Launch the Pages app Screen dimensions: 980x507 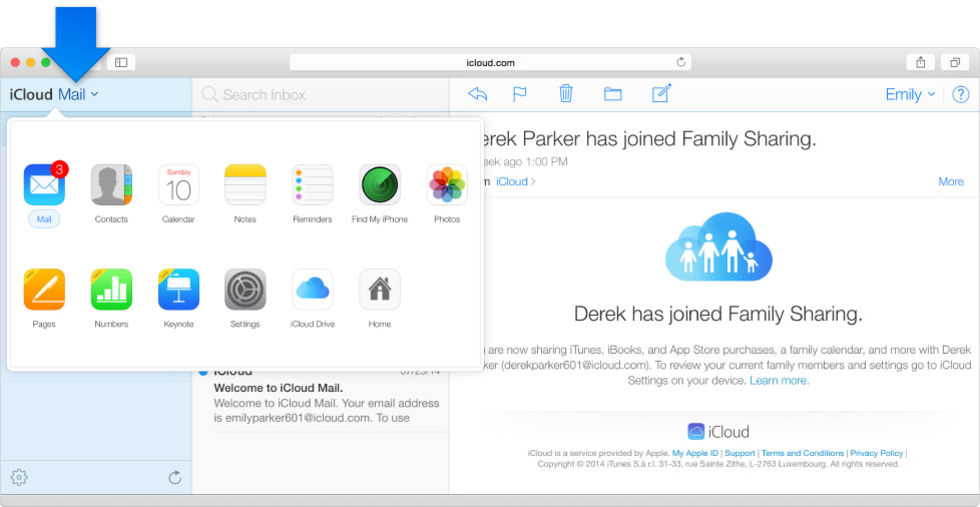[44, 290]
